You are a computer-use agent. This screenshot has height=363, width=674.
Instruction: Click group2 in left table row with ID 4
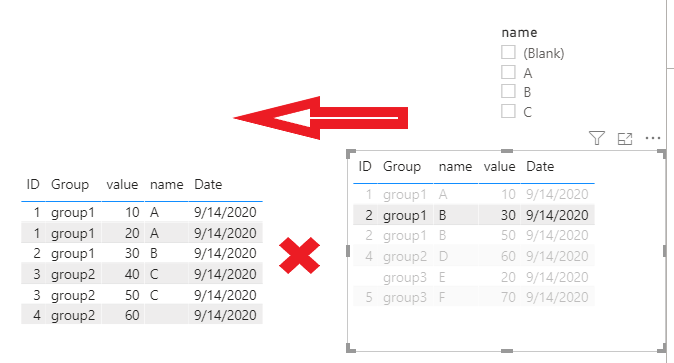73,316
